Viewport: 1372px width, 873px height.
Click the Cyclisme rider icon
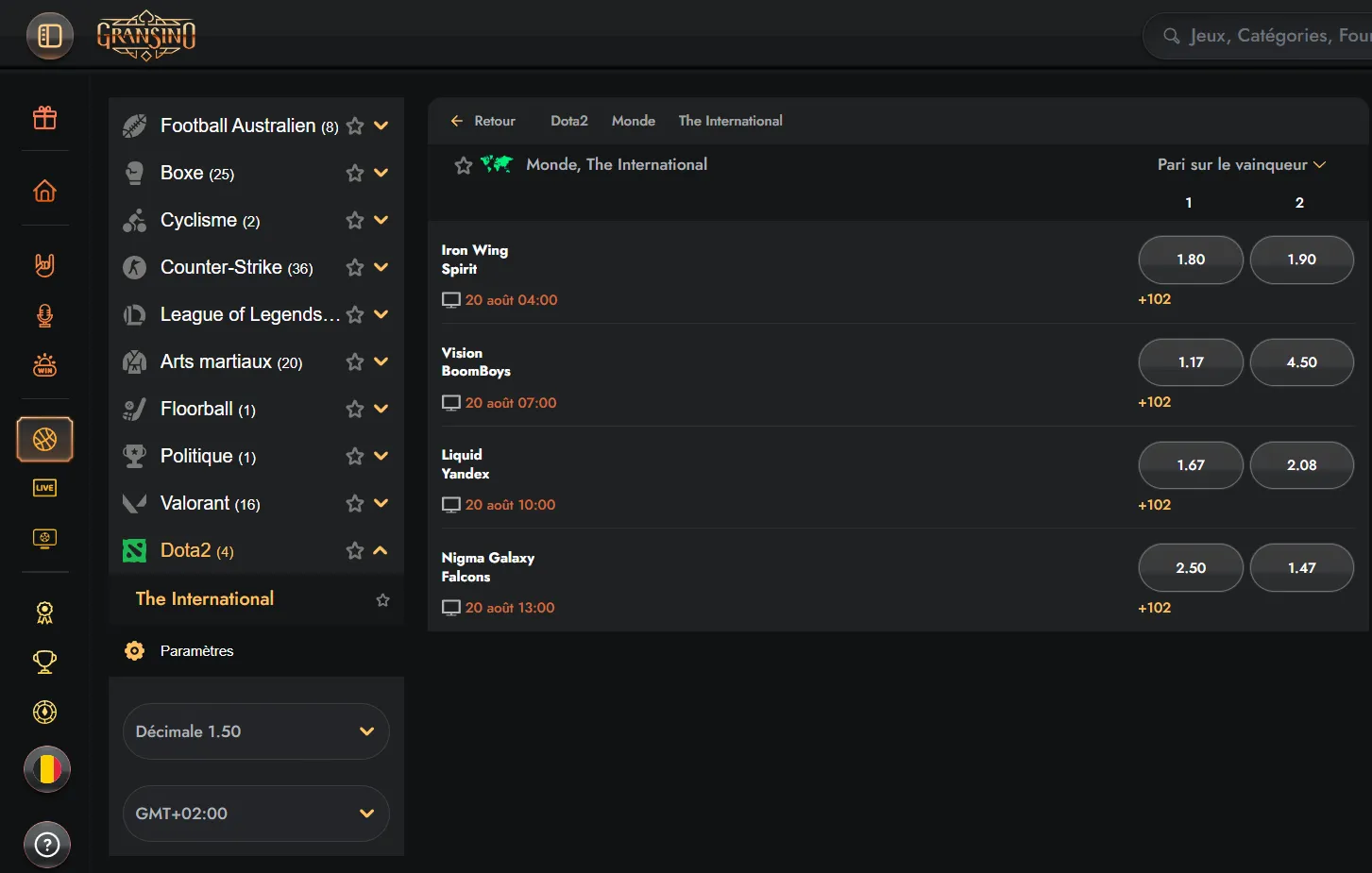135,220
